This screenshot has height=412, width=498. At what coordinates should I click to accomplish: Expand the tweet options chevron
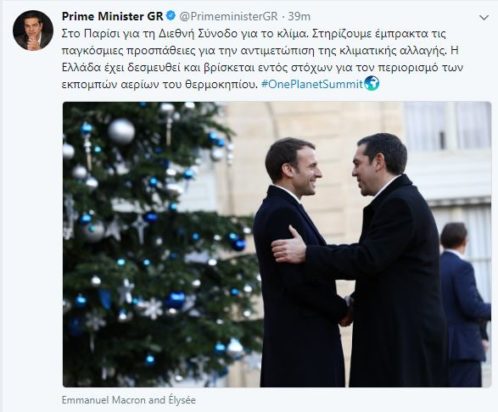pos(484,18)
